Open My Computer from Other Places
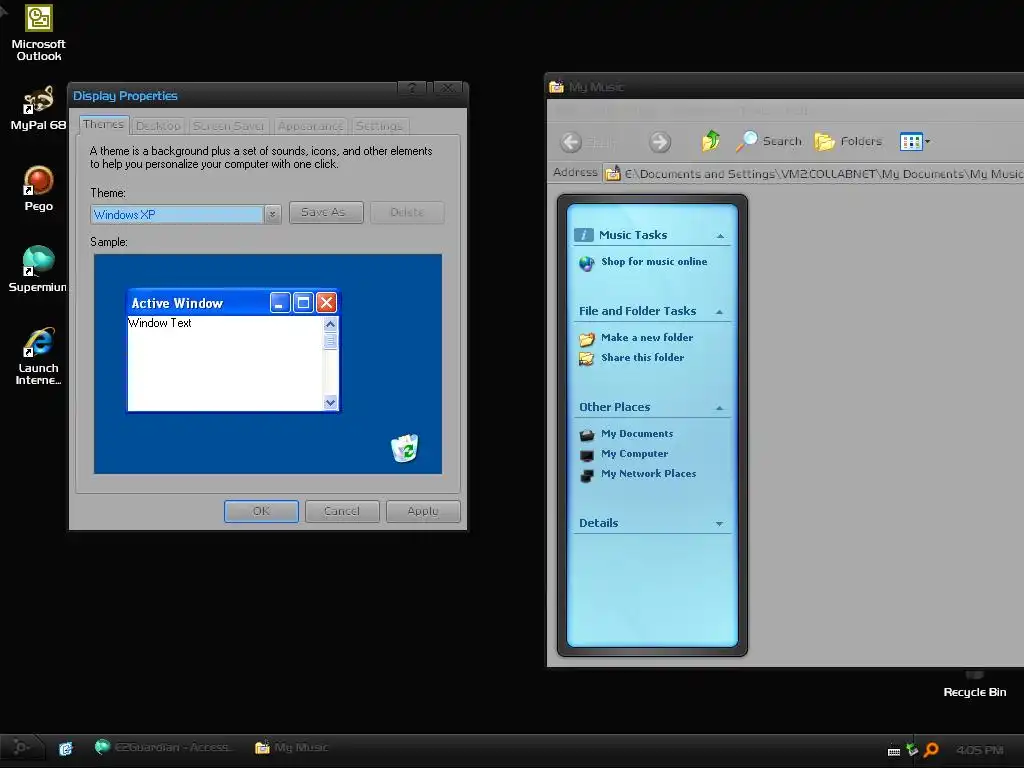The image size is (1024, 768). pyautogui.click(x=634, y=453)
